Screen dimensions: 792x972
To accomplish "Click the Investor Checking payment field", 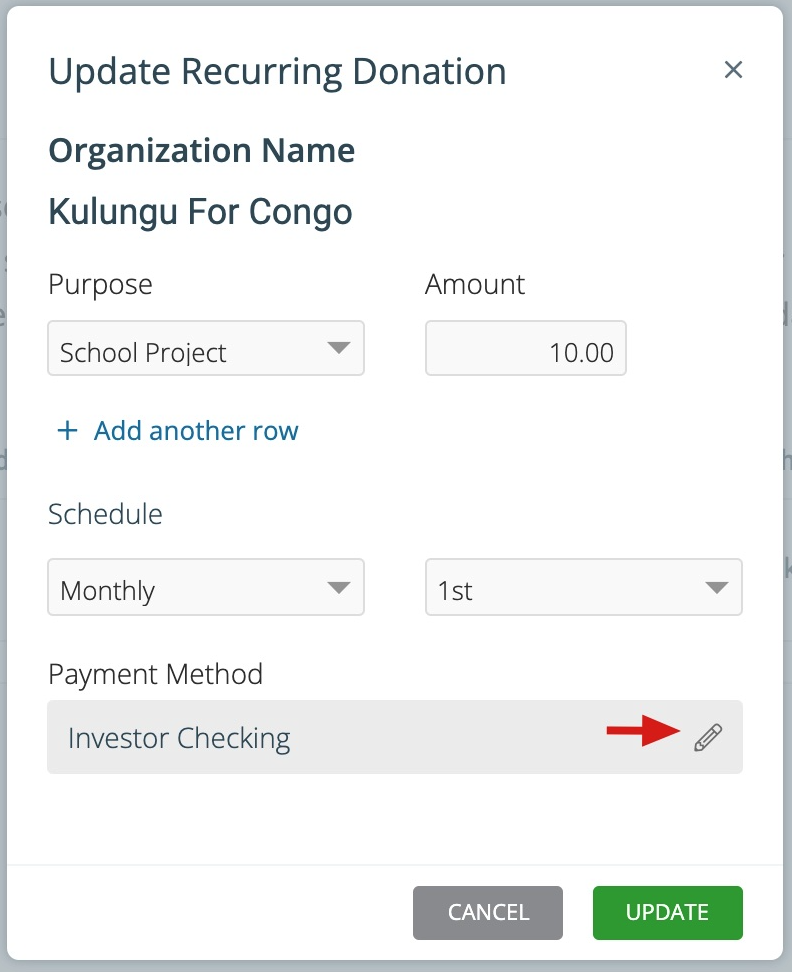I will [300, 737].
